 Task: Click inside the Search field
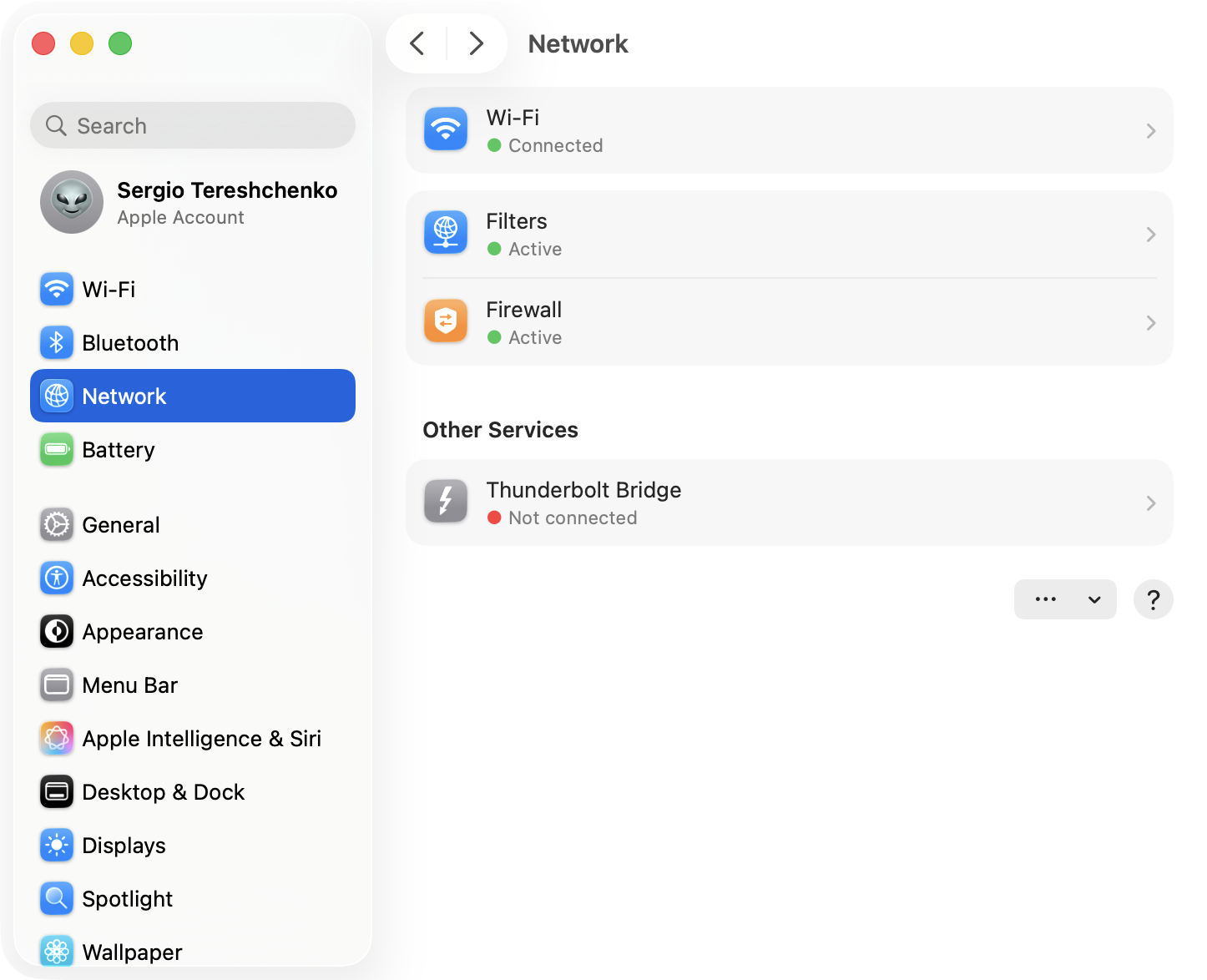click(192, 125)
